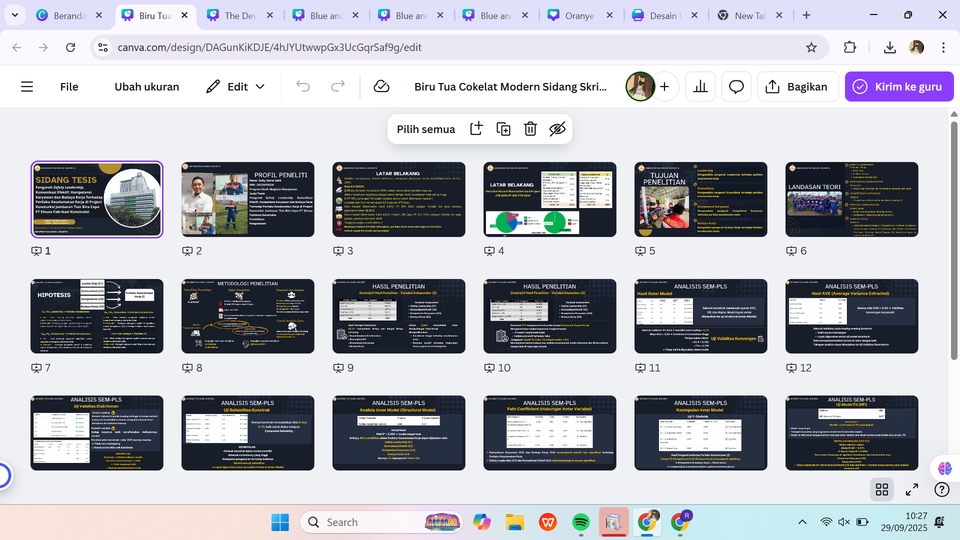This screenshot has width=960, height=540.
Task: Open Spotify from the taskbar
Action: pos(580,522)
